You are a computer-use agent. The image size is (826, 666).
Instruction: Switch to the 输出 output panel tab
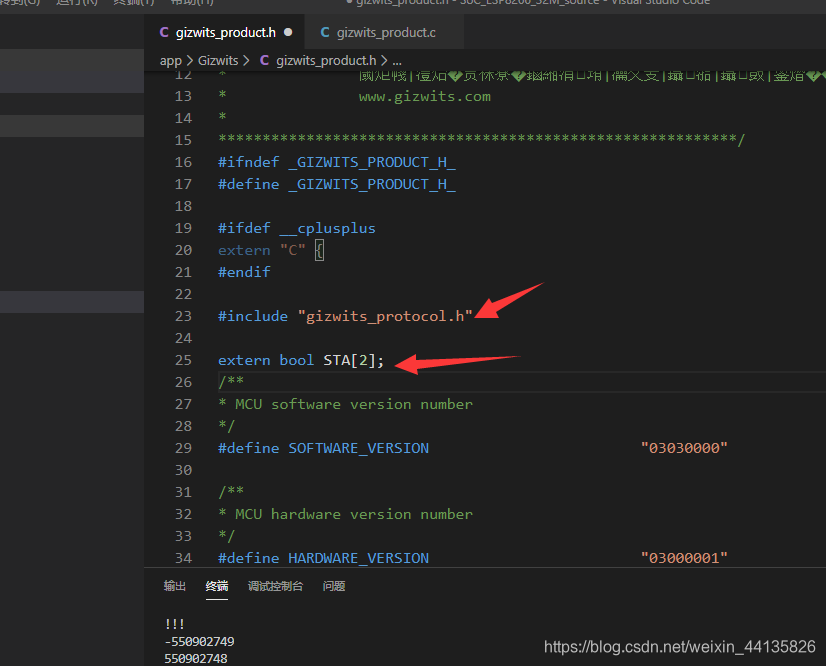[174, 586]
